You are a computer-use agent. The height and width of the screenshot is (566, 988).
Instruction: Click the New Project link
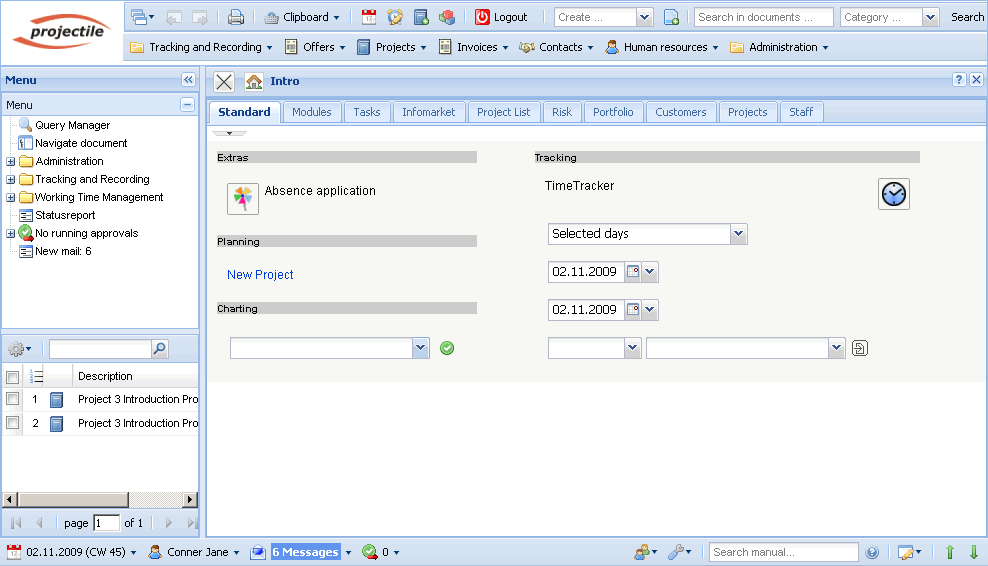click(x=260, y=275)
